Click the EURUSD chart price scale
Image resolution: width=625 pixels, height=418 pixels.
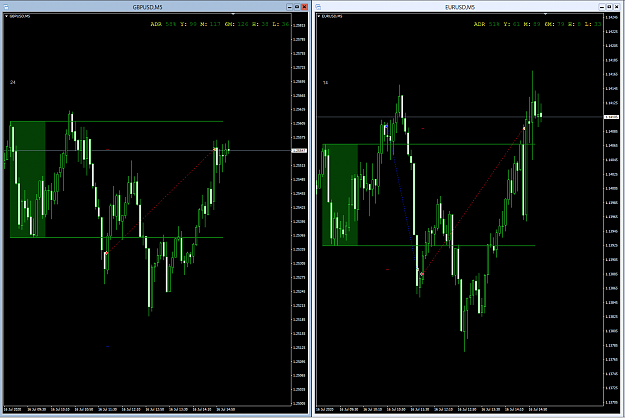pyautogui.click(x=611, y=210)
